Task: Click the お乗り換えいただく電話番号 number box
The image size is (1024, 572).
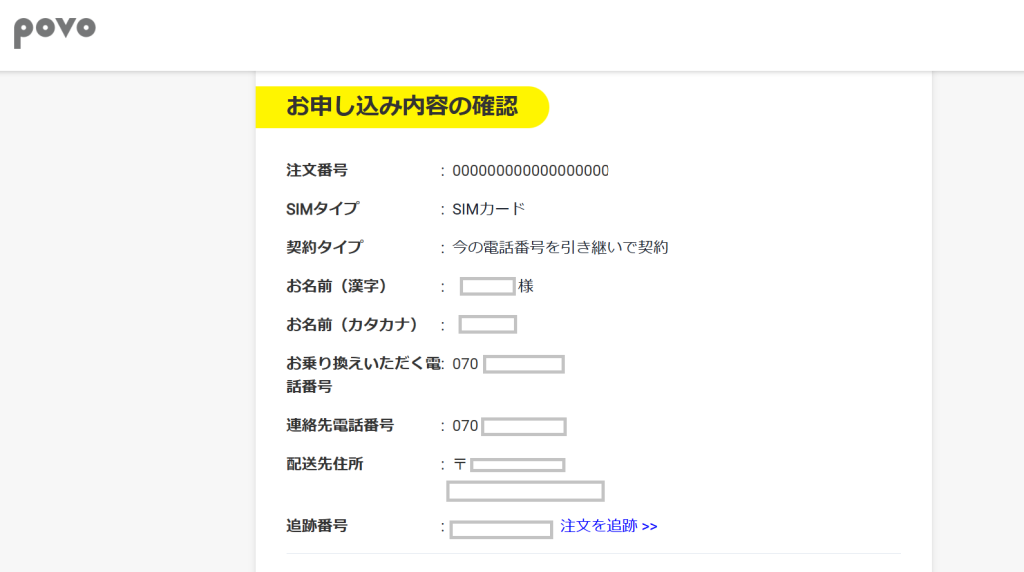Action: tap(524, 364)
